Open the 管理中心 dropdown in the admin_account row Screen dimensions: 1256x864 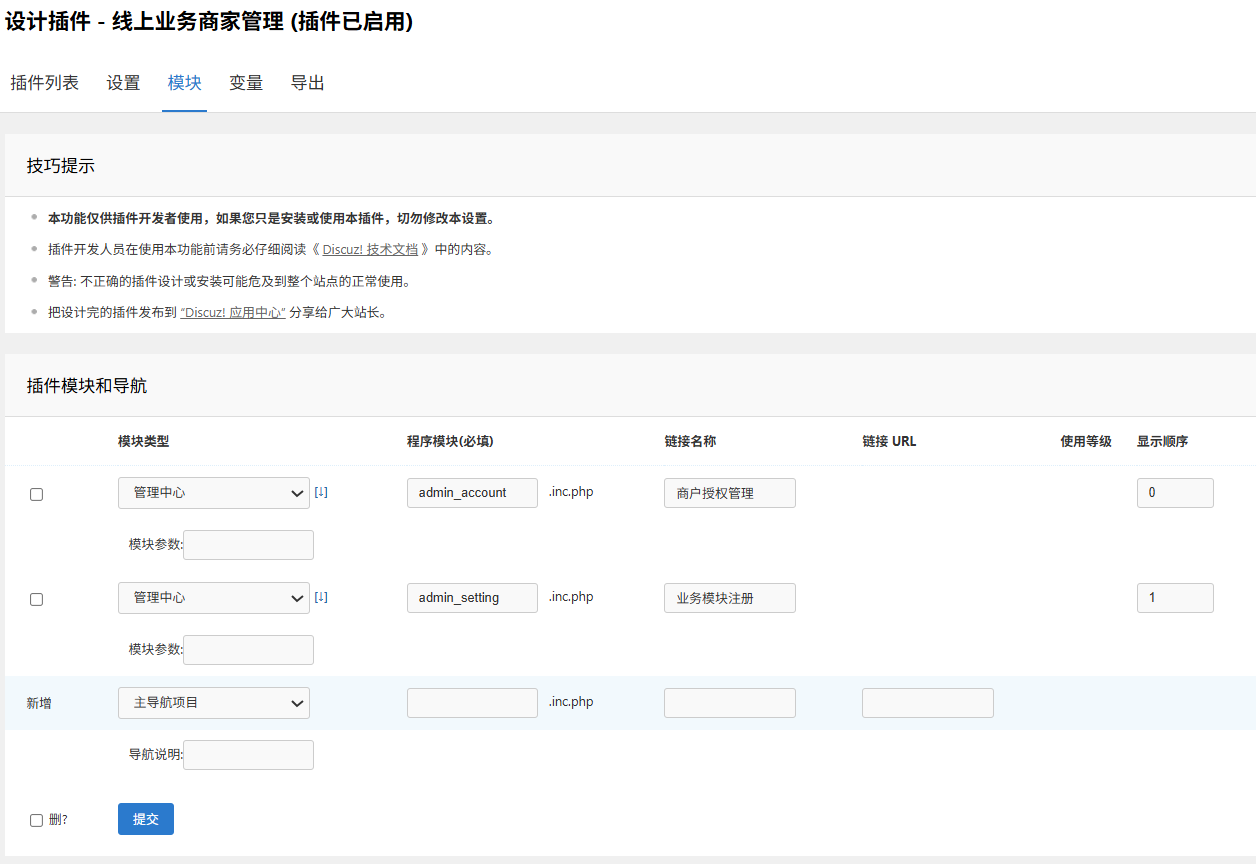213,493
